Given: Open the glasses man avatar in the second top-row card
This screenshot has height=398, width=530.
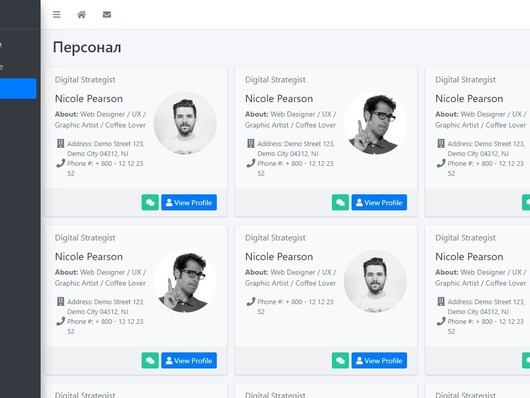Looking at the screenshot, I should (x=375, y=123).
